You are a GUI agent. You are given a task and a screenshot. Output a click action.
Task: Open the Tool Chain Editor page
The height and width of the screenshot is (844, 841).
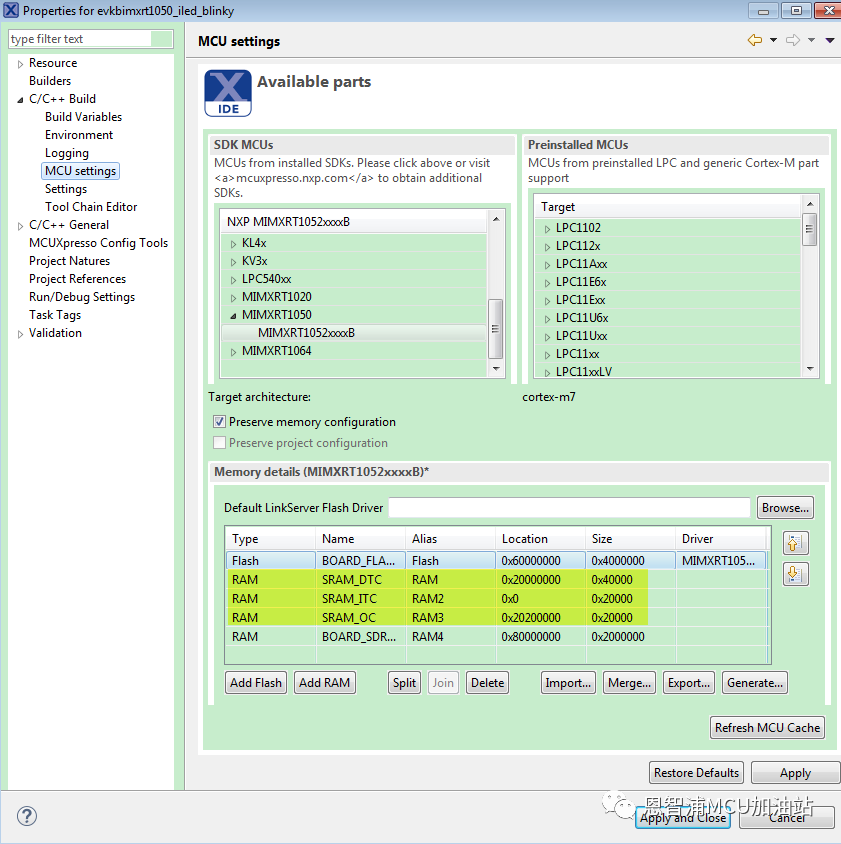pos(91,207)
